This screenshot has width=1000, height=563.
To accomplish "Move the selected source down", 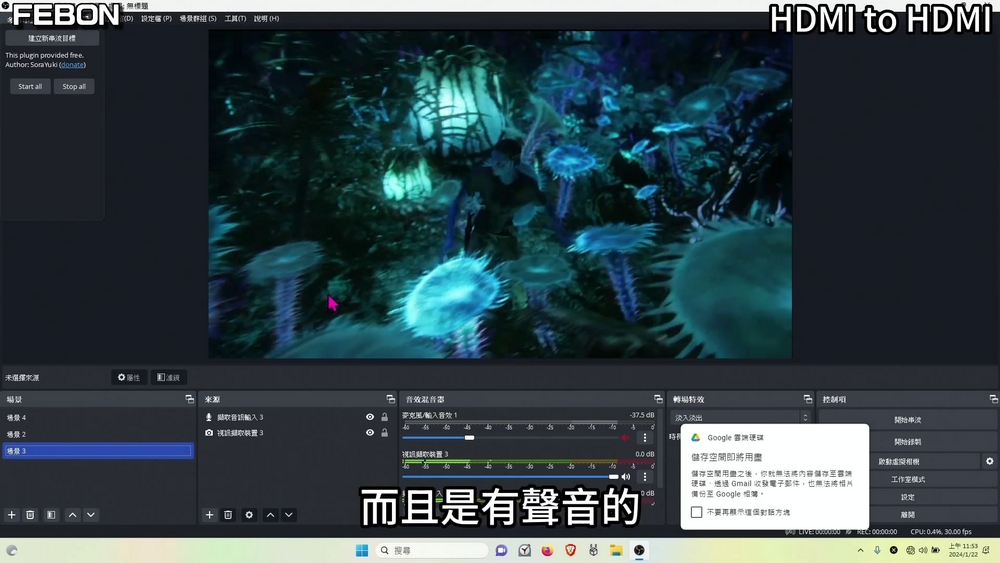I will tap(289, 515).
